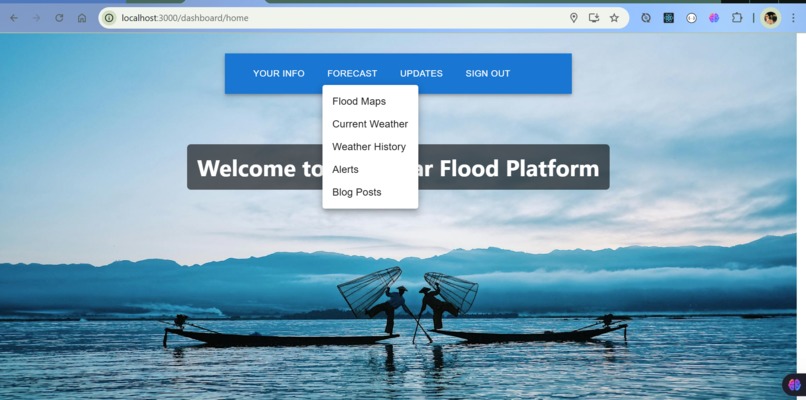This screenshot has height=400, width=806.
Task: Collapse the FORECAST menu
Action: [352, 74]
